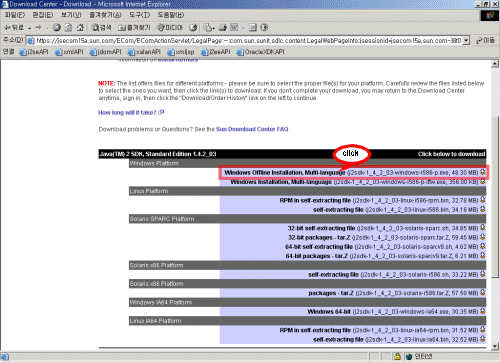Click download icon for Windows 64-bit ia64.exe row
This screenshot has height=363, width=500.
click(x=482, y=311)
